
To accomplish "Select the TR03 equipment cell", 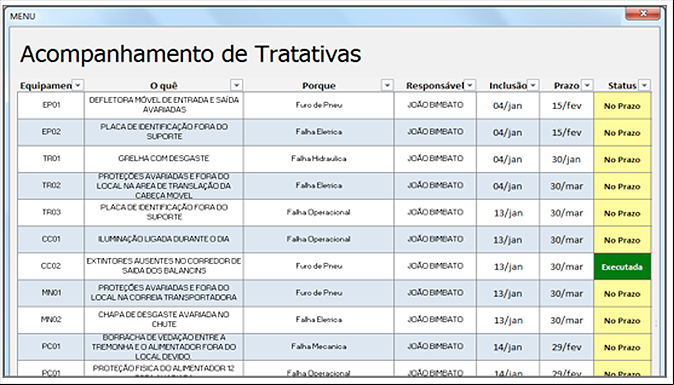I will pyautogui.click(x=51, y=213).
